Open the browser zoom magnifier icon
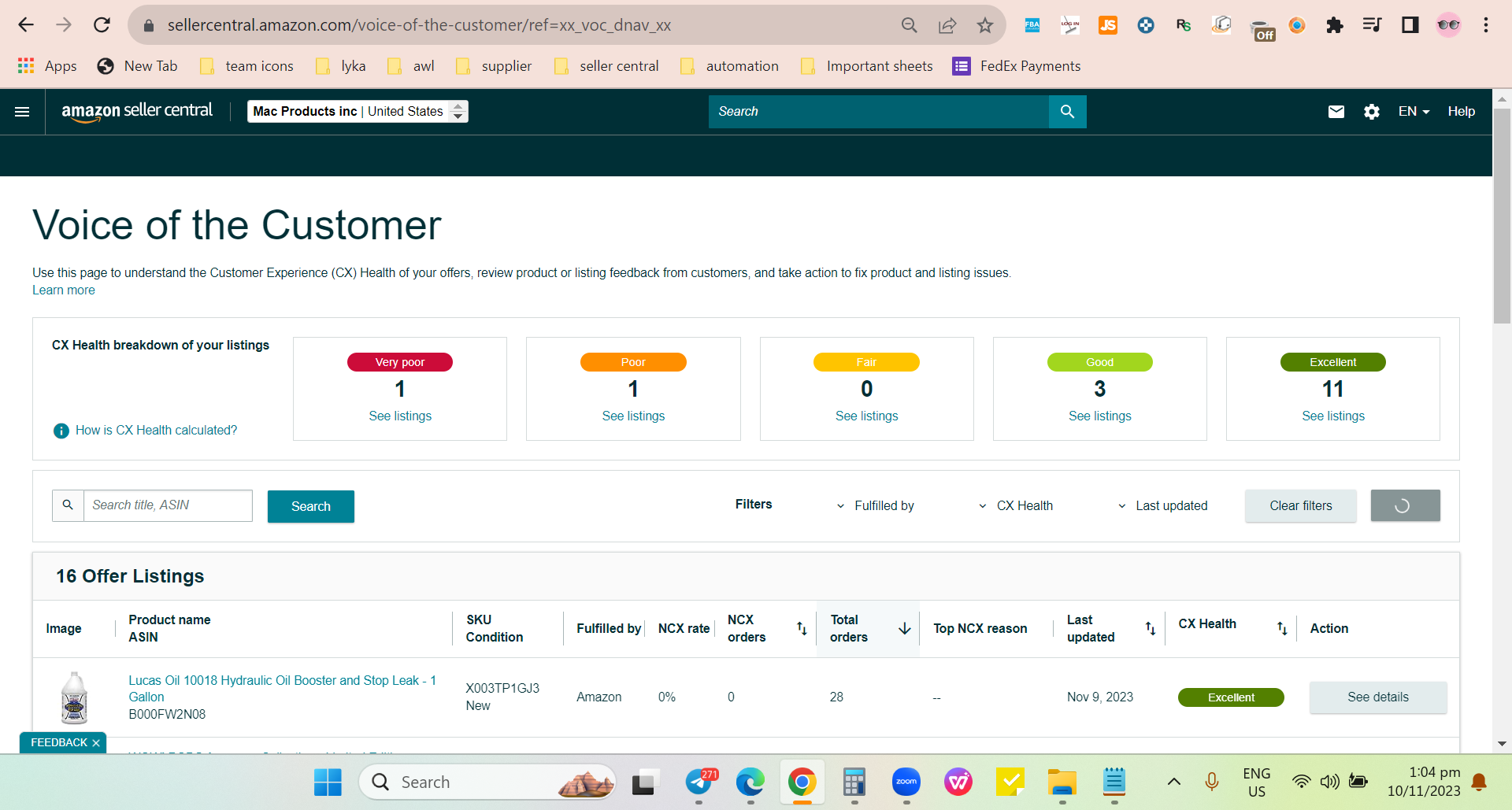The image size is (1512, 810). point(910,25)
